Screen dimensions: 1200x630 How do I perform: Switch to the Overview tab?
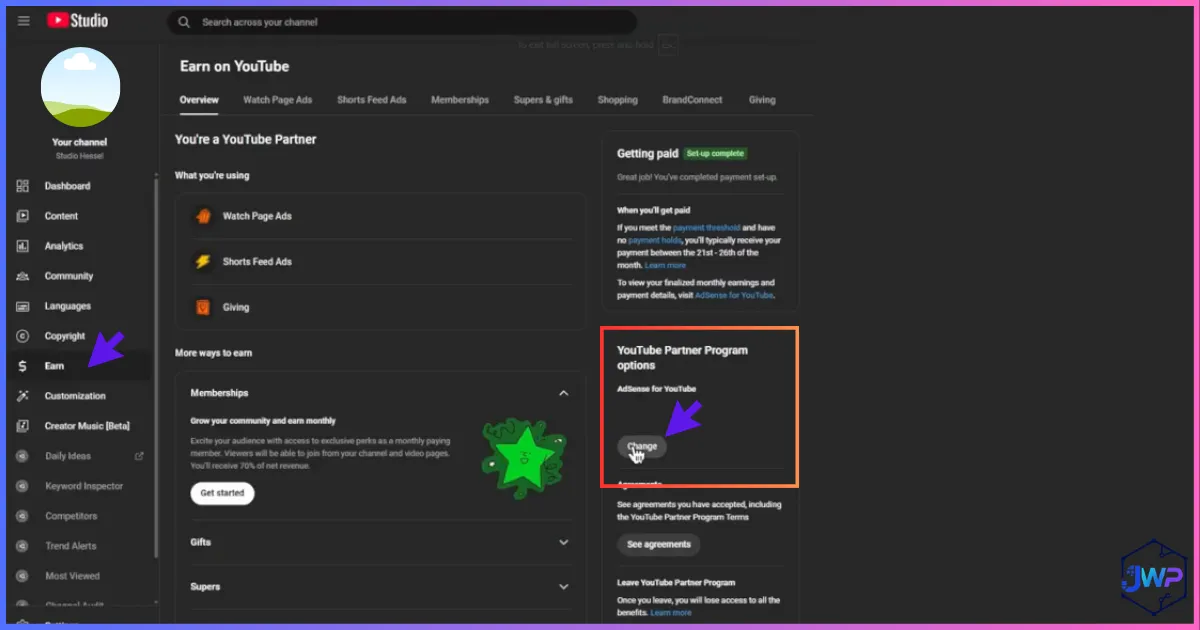point(199,100)
